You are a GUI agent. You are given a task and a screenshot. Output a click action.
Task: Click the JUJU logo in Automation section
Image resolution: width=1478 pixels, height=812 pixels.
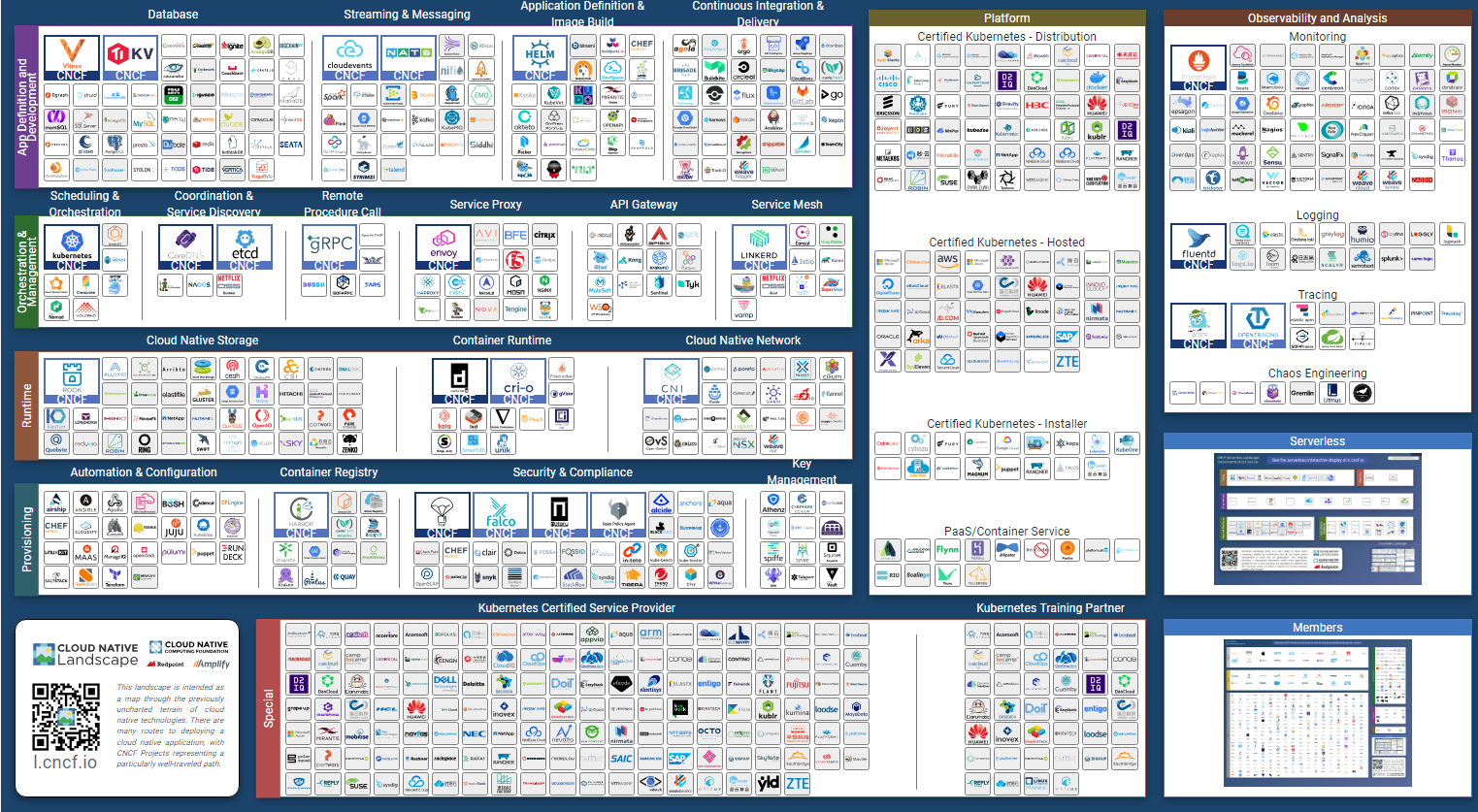174,528
